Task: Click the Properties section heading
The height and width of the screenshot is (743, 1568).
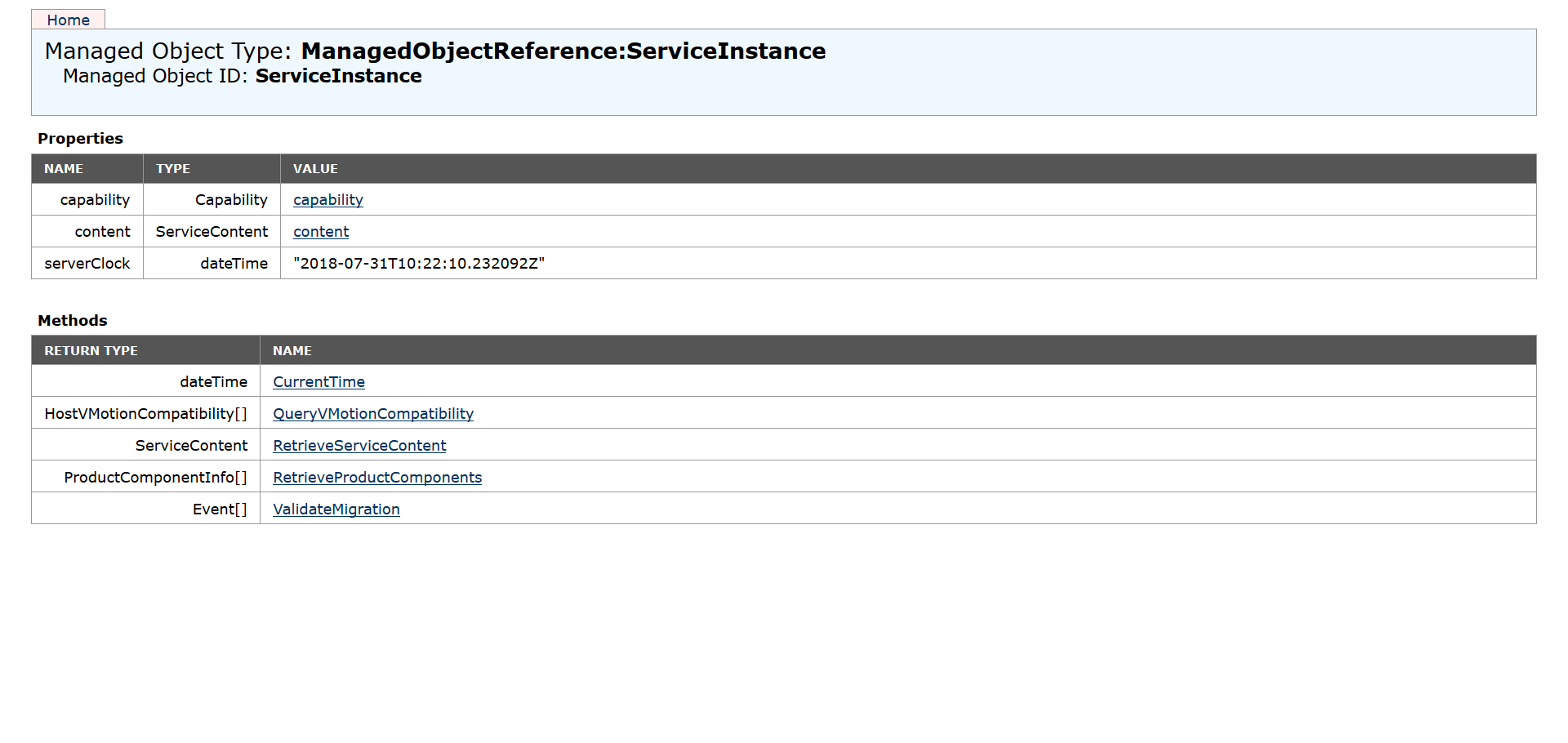Action: (x=80, y=138)
